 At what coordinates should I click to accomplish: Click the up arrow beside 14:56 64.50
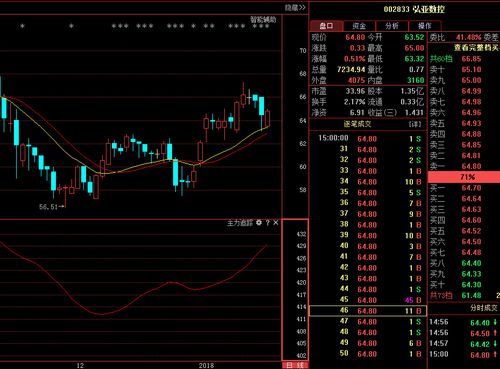pyautogui.click(x=495, y=333)
